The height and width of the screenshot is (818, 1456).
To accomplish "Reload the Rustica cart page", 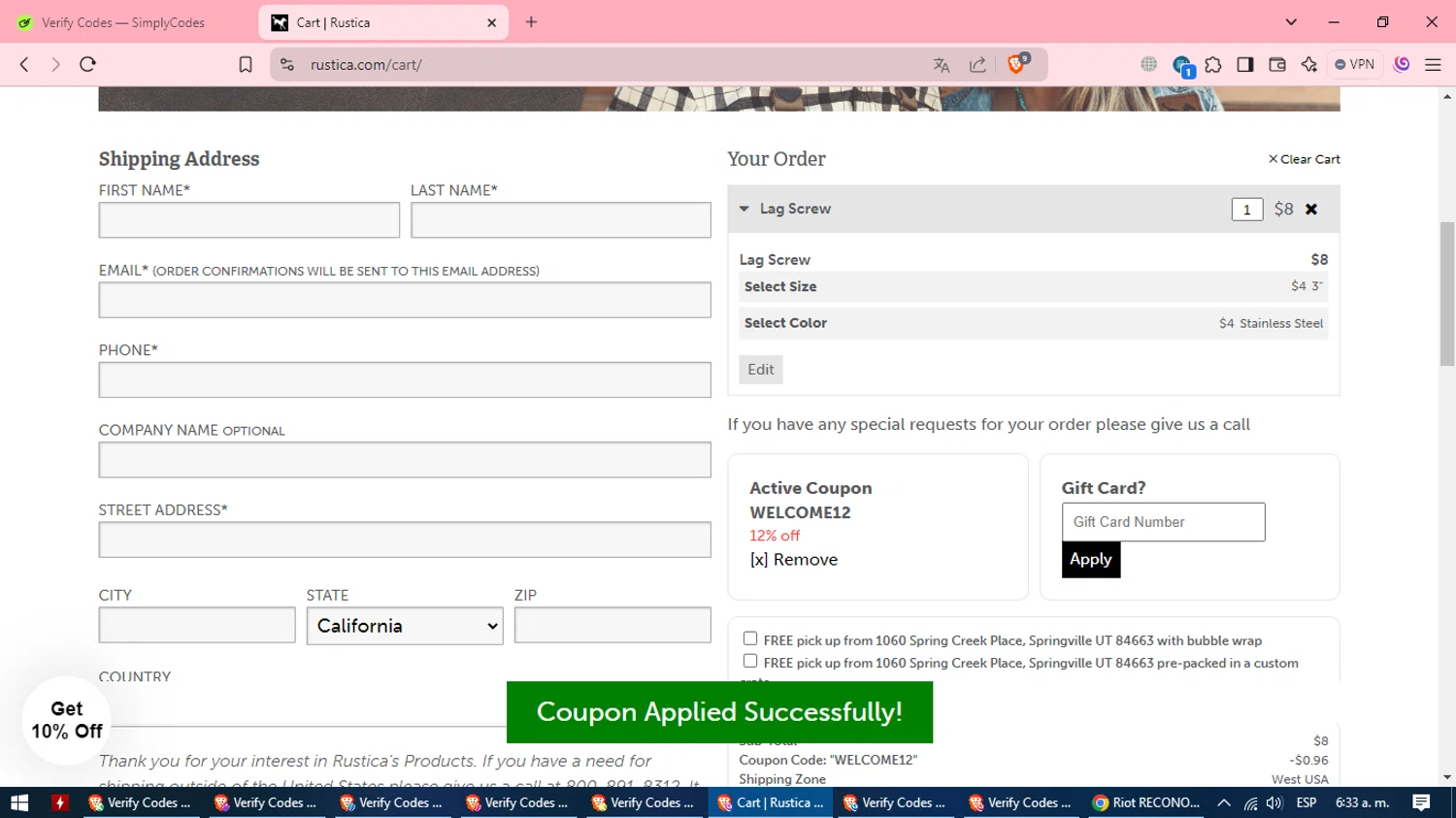I will pyautogui.click(x=87, y=64).
